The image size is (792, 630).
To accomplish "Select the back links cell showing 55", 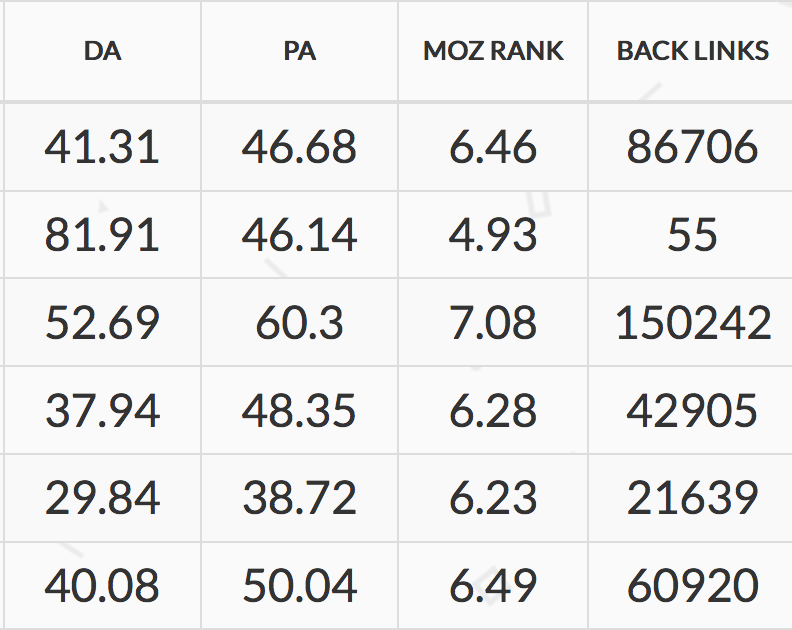I will [x=692, y=235].
